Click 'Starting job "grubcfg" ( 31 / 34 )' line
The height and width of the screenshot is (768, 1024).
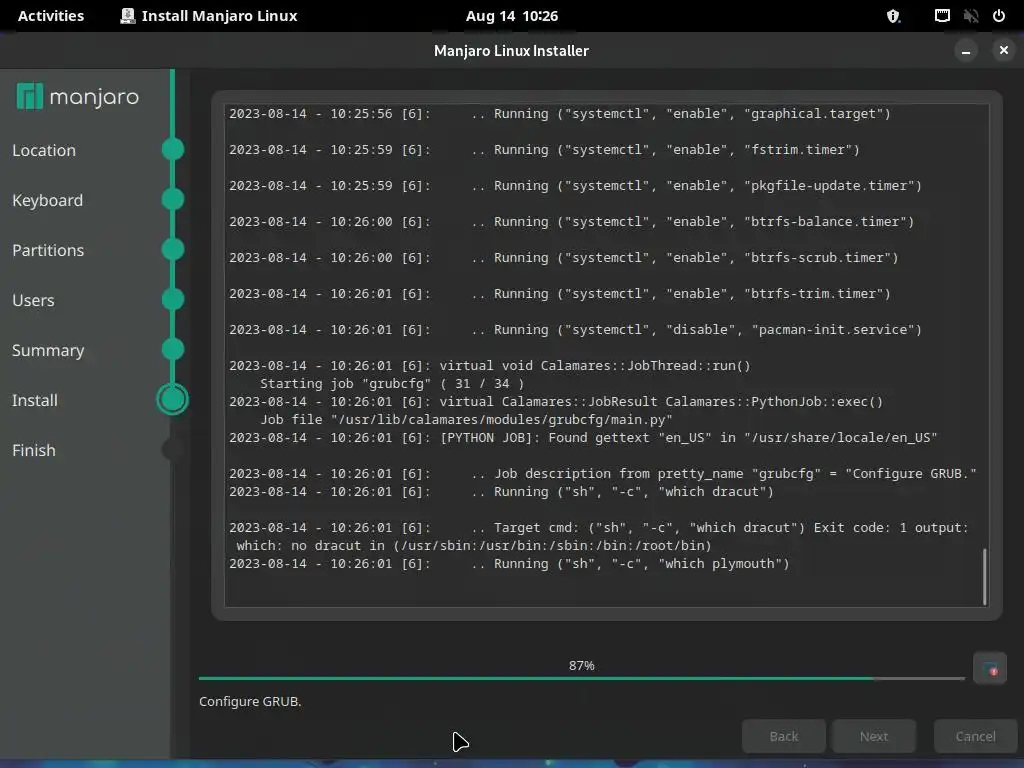[392, 383]
